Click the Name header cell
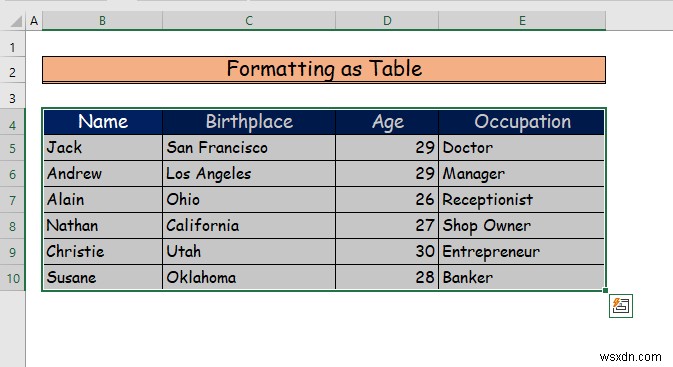673x367 pixels. [103, 122]
